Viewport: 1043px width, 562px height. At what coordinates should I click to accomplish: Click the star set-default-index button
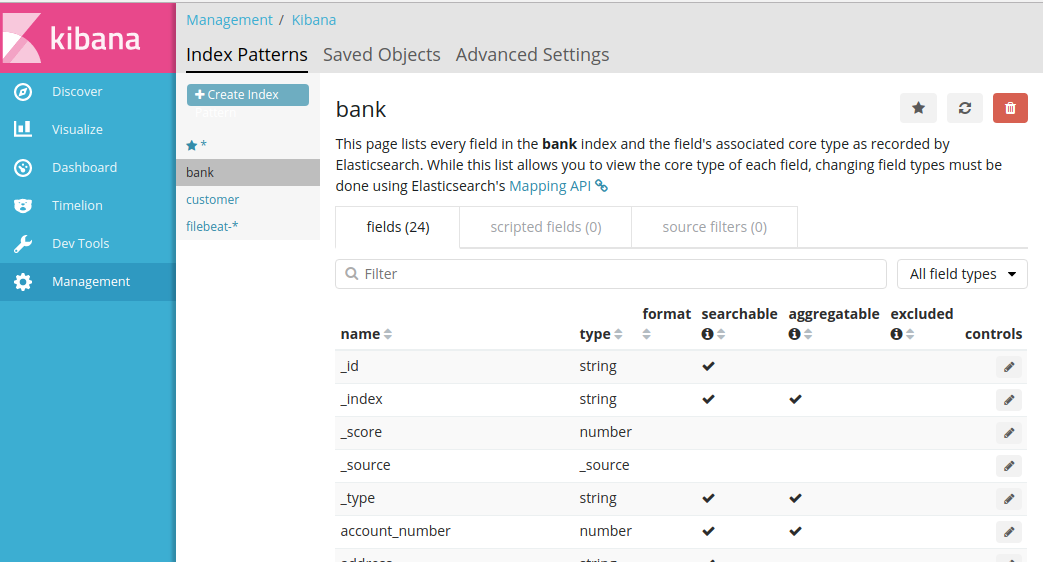[918, 108]
